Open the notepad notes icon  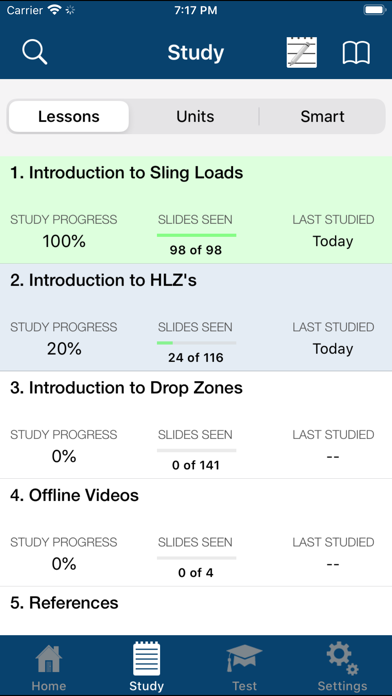302,52
